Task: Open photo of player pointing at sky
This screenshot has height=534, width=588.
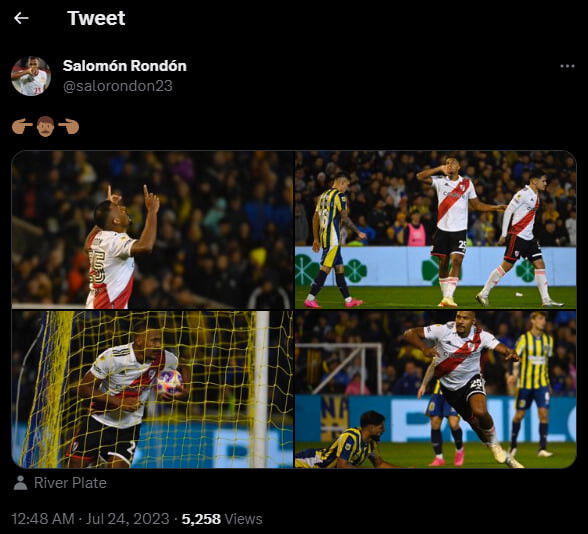Action: pos(152,230)
